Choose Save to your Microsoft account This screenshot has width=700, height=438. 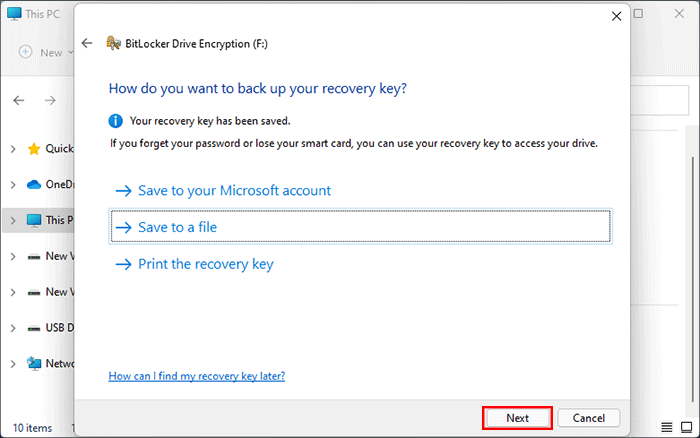coord(223,190)
